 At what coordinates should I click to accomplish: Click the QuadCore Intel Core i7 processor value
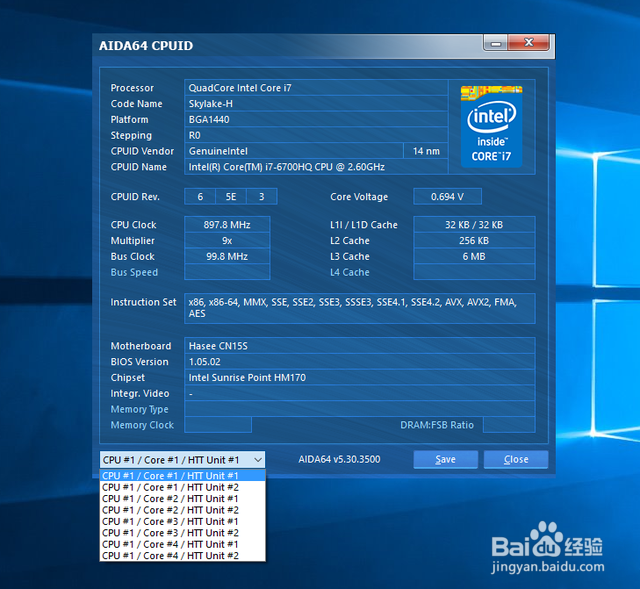point(316,88)
